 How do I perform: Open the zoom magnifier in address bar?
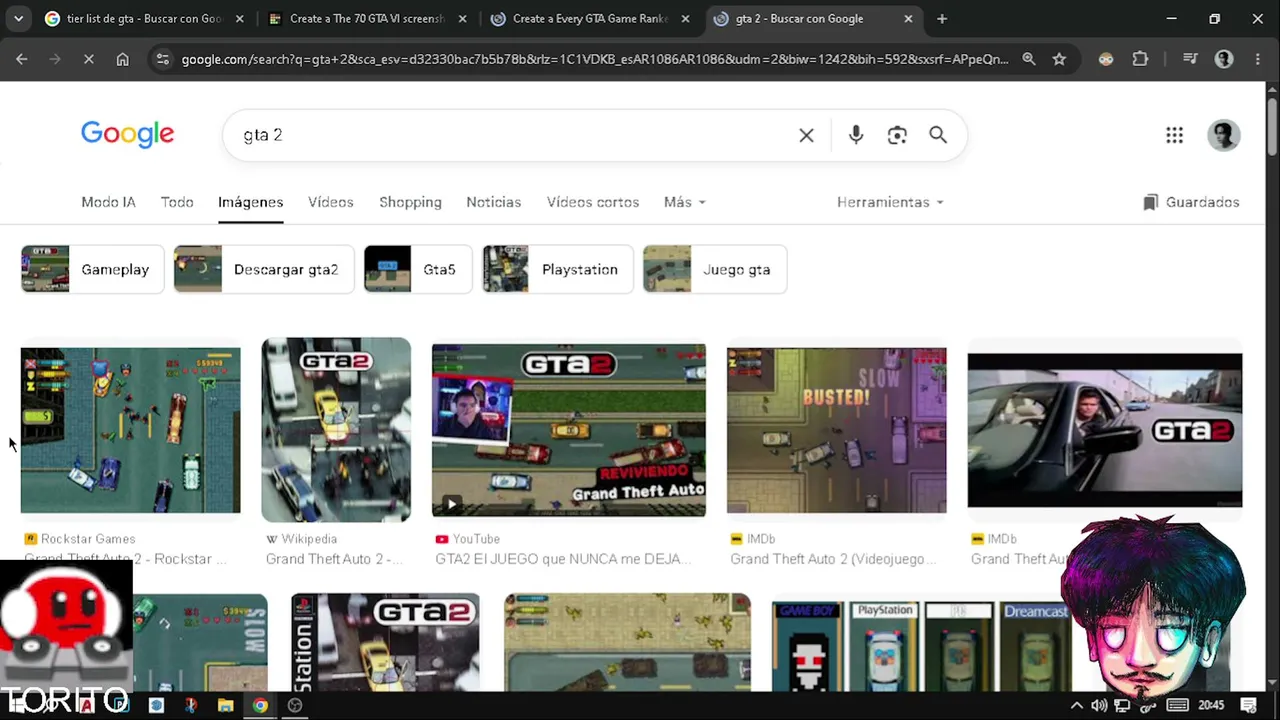1029,59
